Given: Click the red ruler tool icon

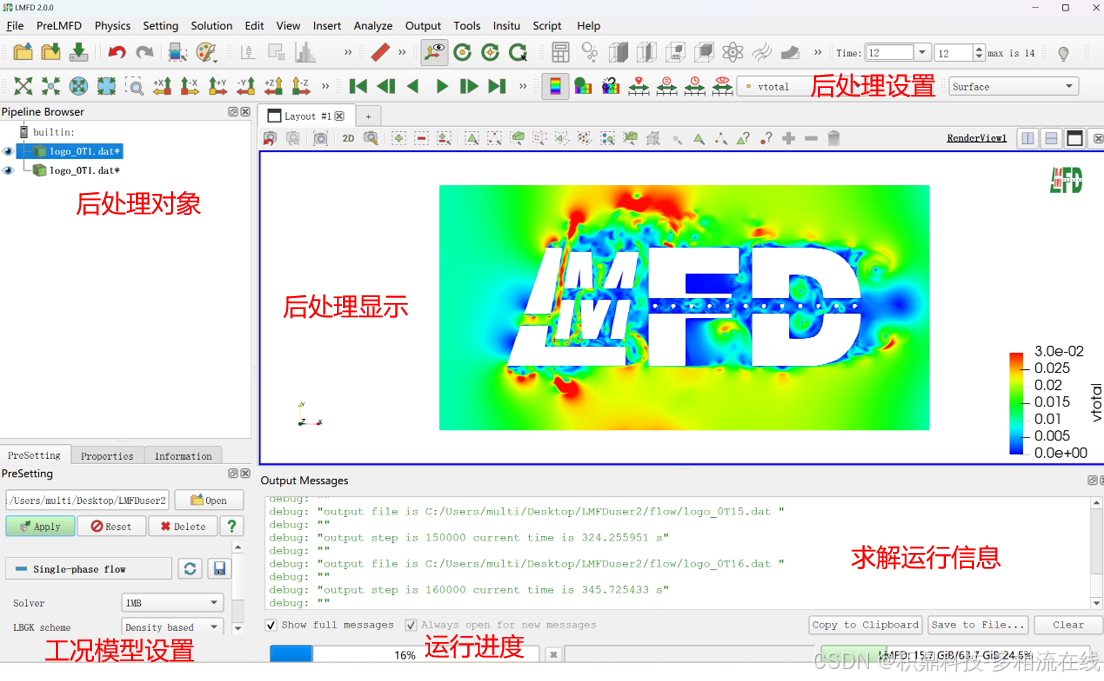Looking at the screenshot, I should click(380, 52).
